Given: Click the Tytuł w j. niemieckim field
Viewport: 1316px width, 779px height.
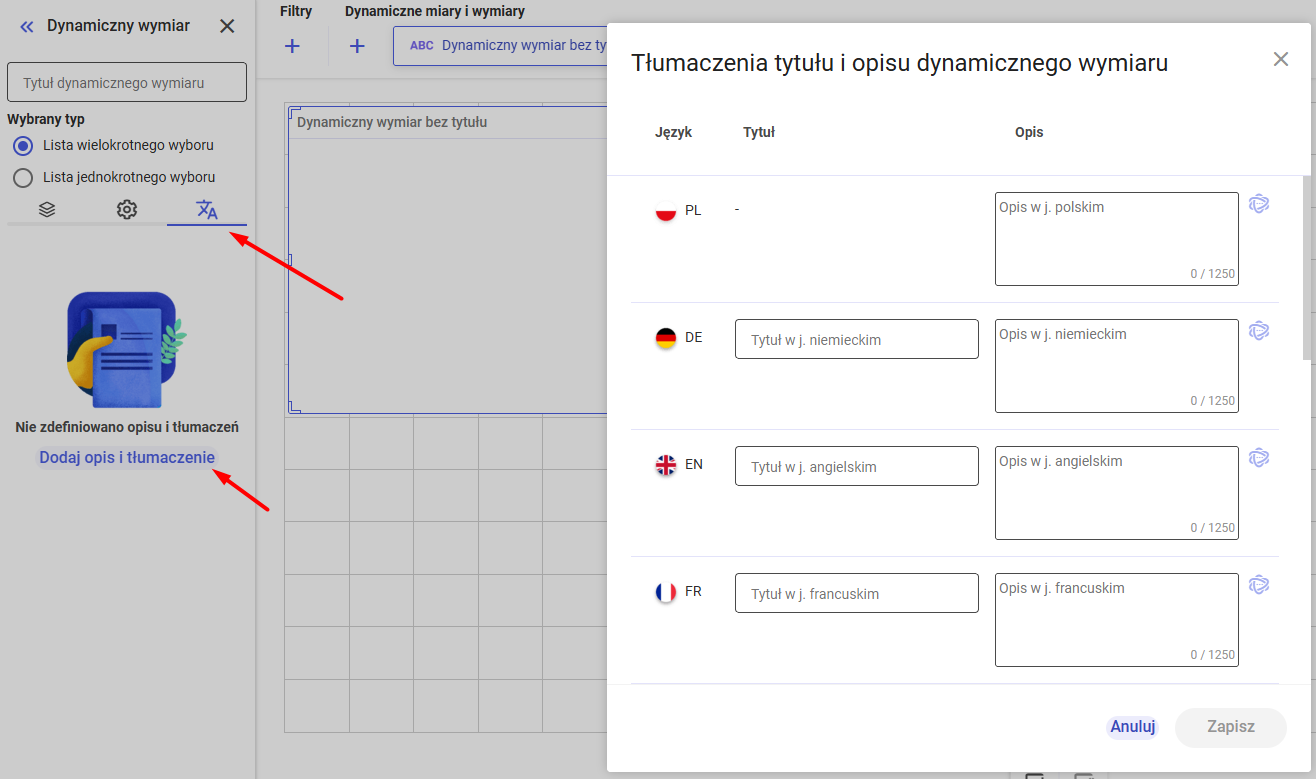Looking at the screenshot, I should pyautogui.click(x=856, y=339).
